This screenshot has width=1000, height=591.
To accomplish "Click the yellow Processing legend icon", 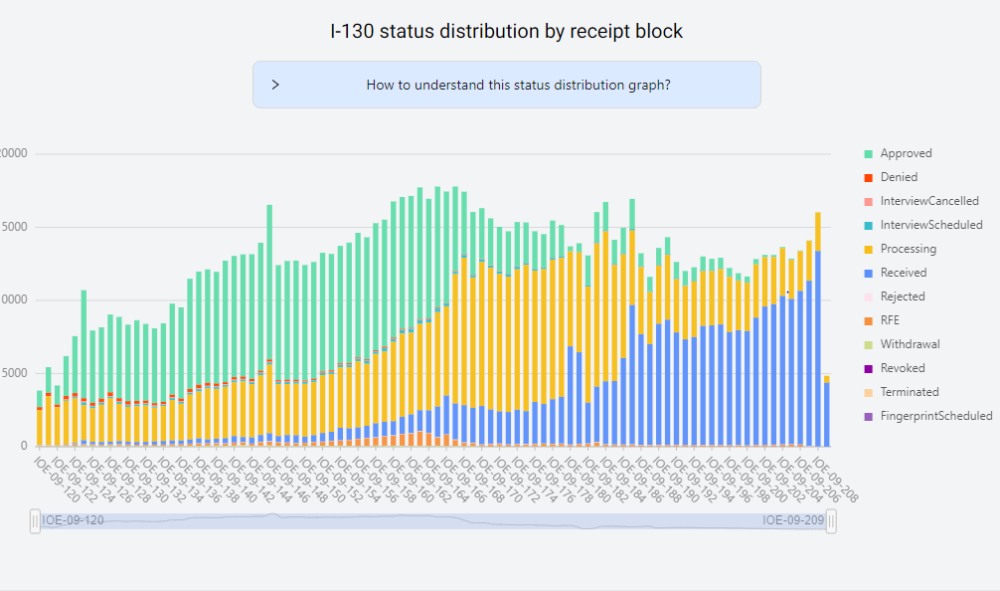I will pyautogui.click(x=868, y=250).
